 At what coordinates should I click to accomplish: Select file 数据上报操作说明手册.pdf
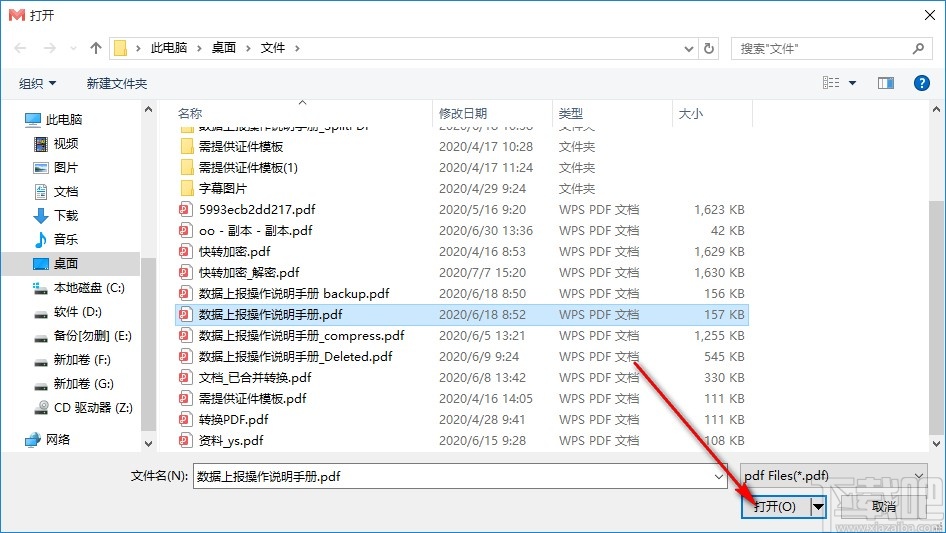[462, 314]
